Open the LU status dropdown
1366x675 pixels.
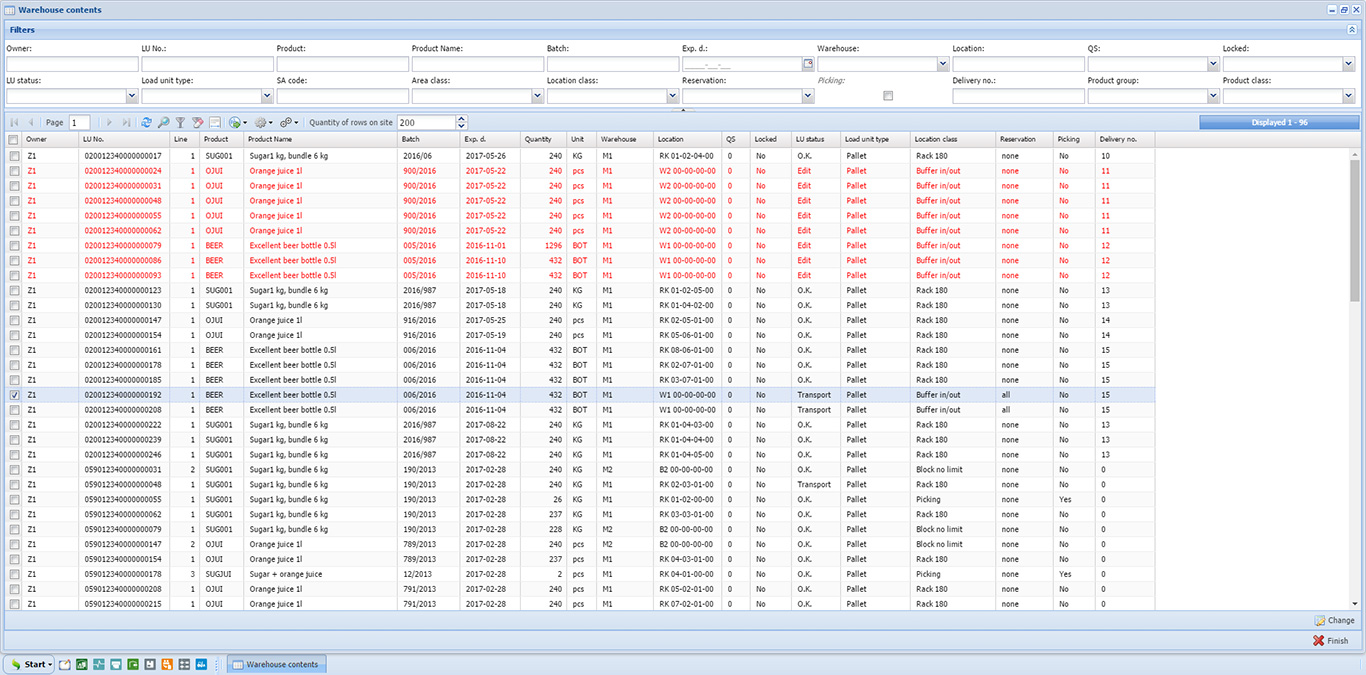[132, 96]
